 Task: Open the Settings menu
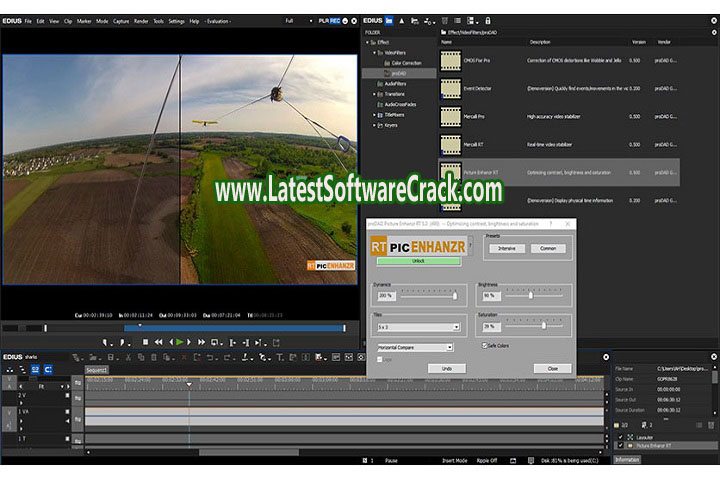(176, 21)
